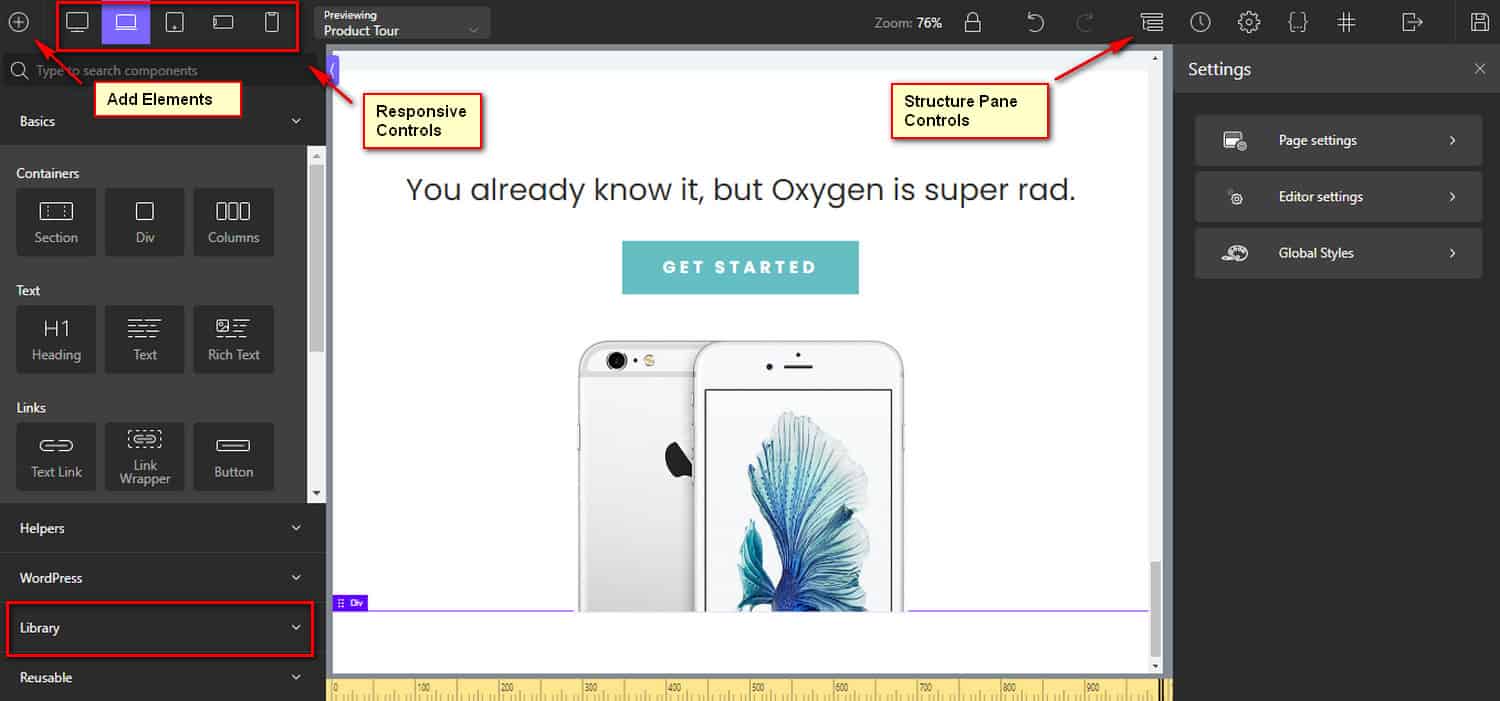Open the selectors hash icon
Viewport: 1500px width, 701px height.
1347,22
